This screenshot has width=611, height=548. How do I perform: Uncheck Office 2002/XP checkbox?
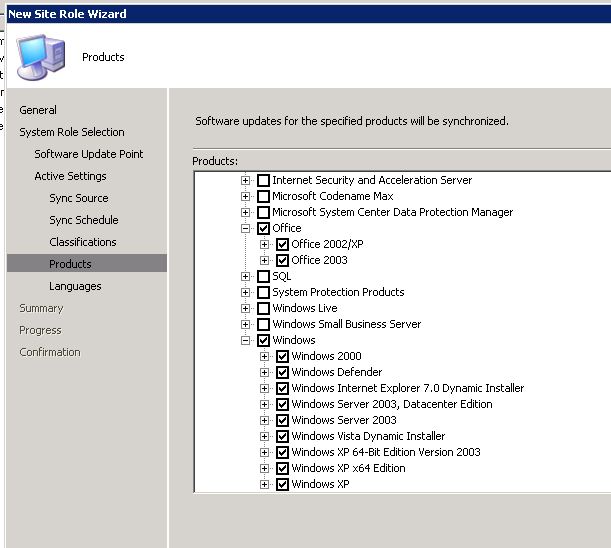(283, 244)
